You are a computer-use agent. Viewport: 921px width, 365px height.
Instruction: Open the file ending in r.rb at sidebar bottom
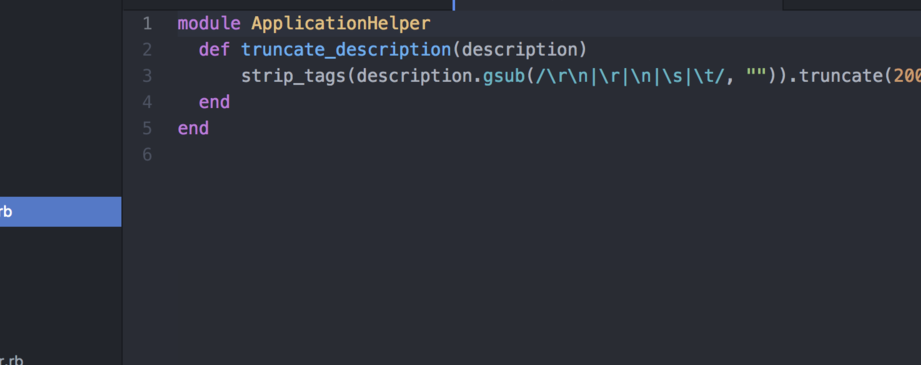(x=12, y=360)
